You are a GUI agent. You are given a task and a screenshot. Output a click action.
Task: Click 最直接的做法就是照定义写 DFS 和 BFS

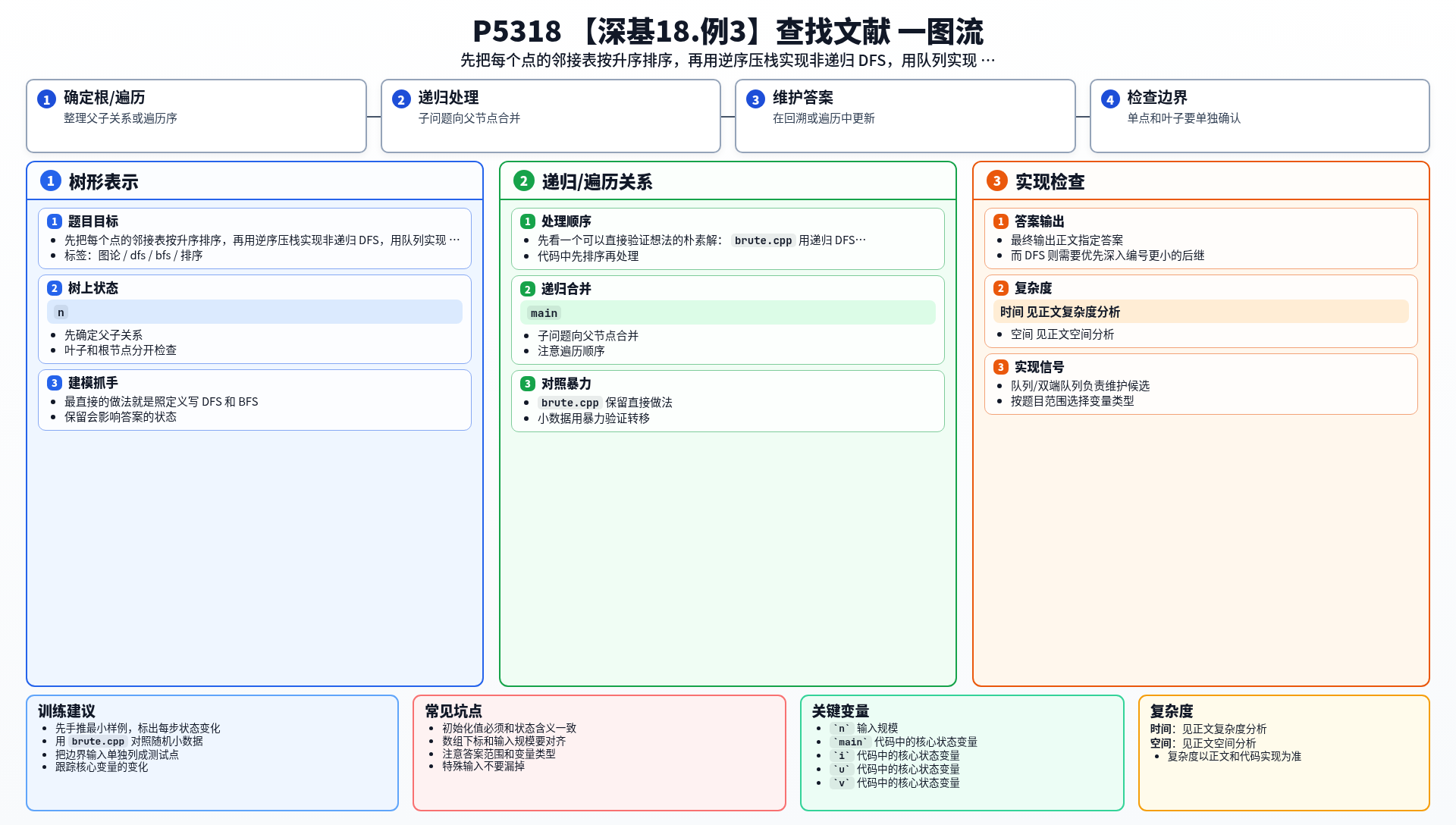(162, 402)
